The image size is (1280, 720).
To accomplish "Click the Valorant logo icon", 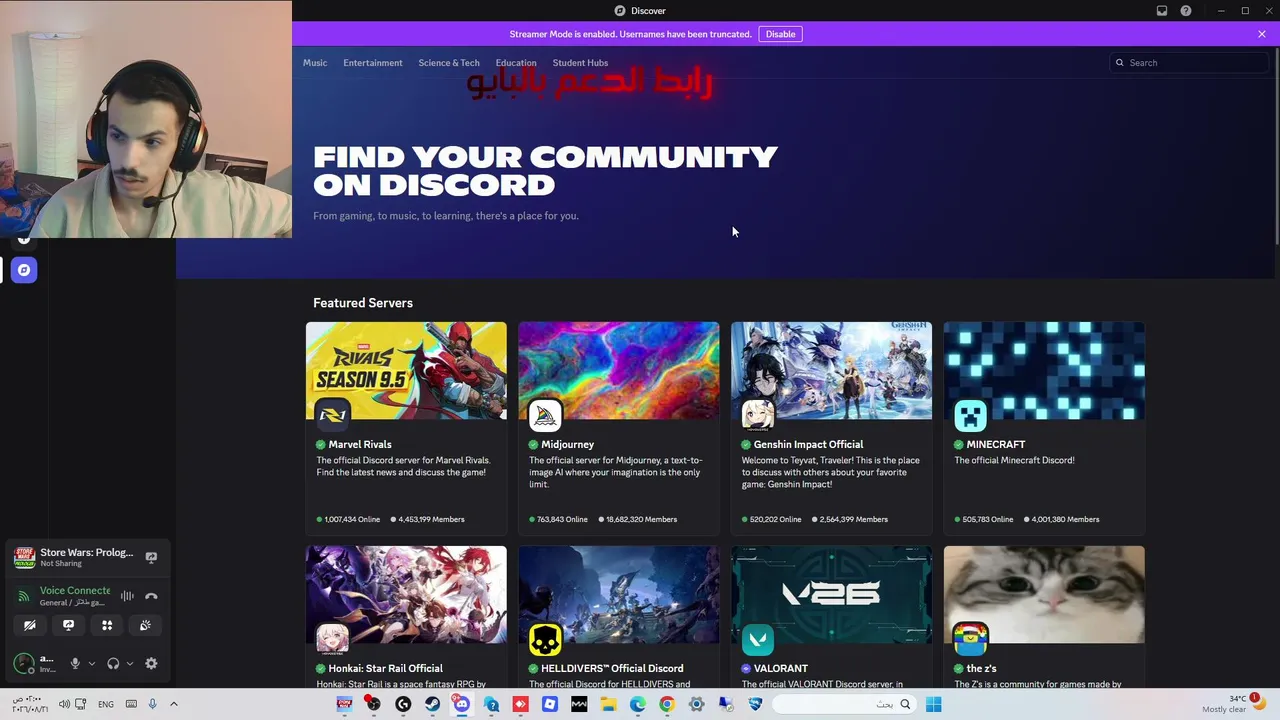I will point(758,639).
